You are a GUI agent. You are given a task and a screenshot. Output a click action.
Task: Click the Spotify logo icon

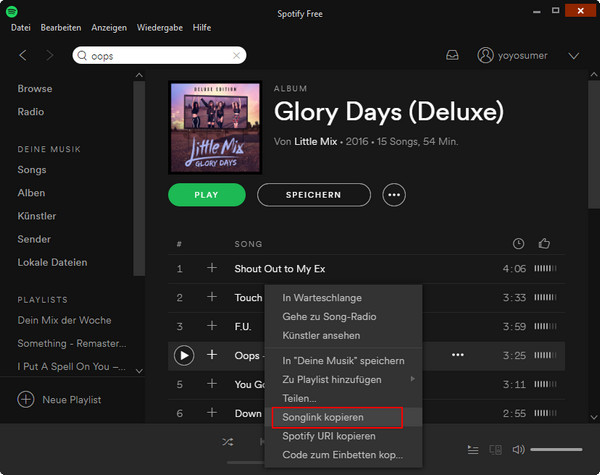pyautogui.click(x=11, y=11)
